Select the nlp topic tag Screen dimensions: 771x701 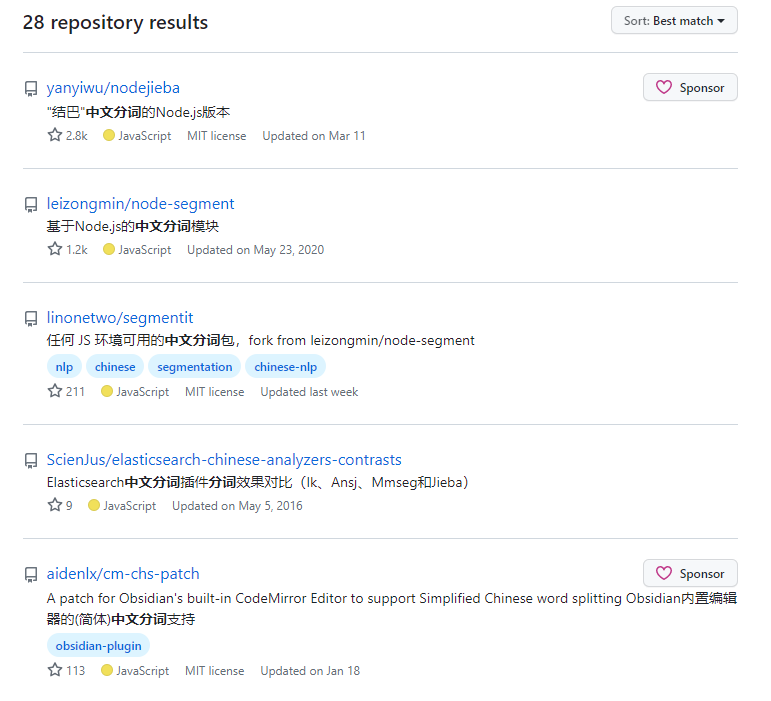point(64,367)
